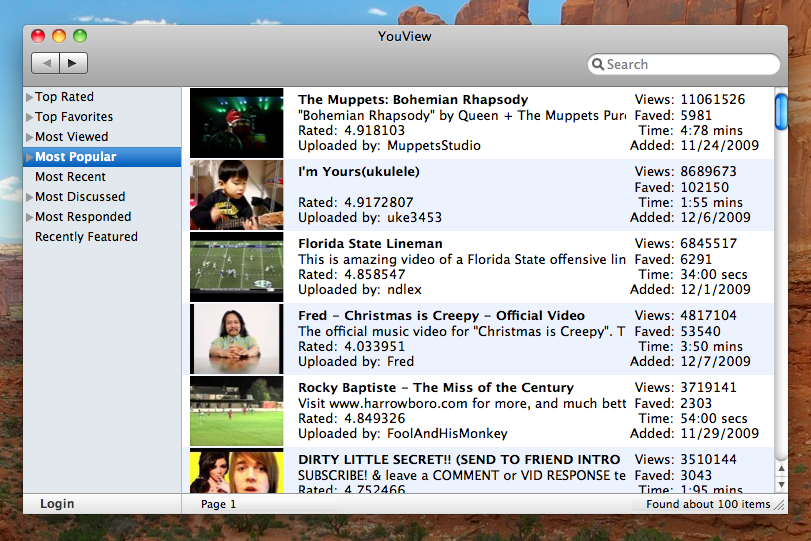Click the Login button
The height and width of the screenshot is (541, 811).
[57, 504]
